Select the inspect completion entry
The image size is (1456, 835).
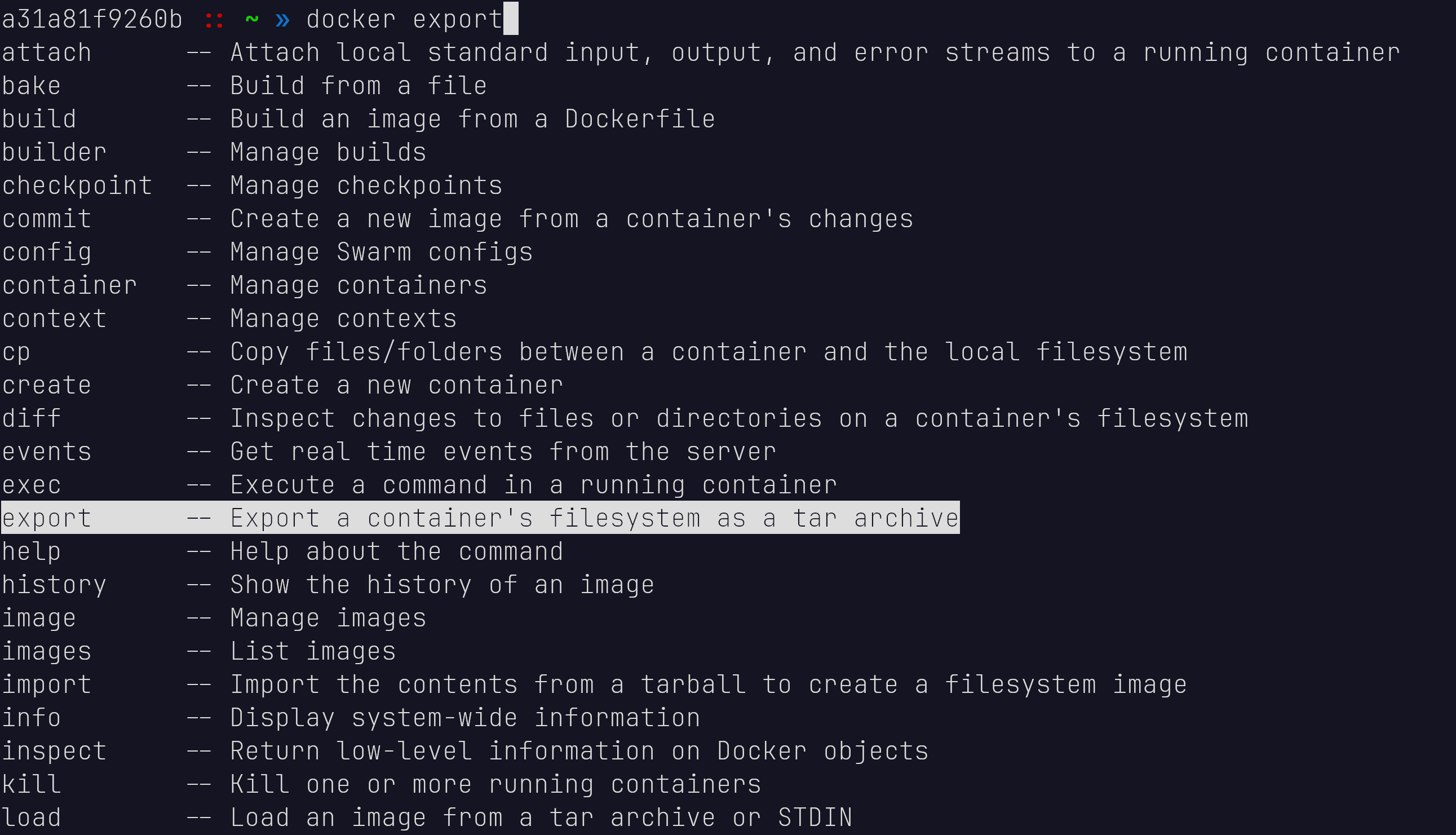[x=55, y=751]
